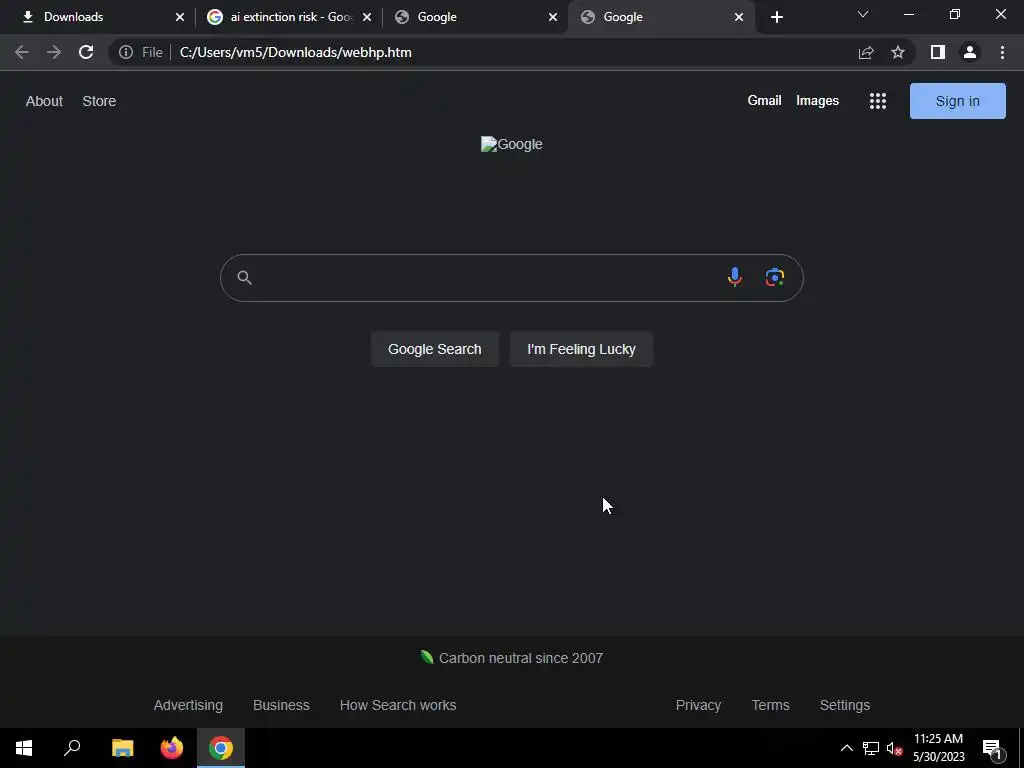Go forward to the next page
Screen dimensions: 1024x768
pos(54,52)
